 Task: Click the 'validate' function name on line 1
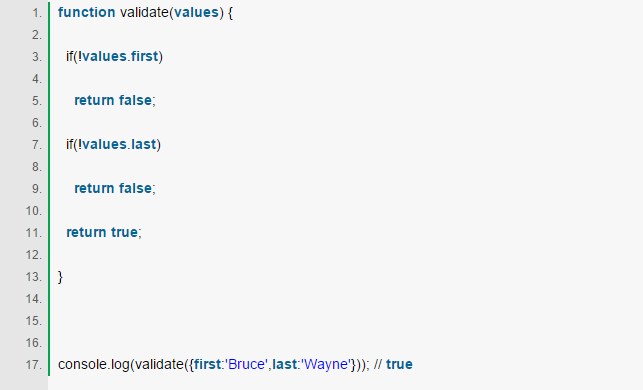point(144,12)
